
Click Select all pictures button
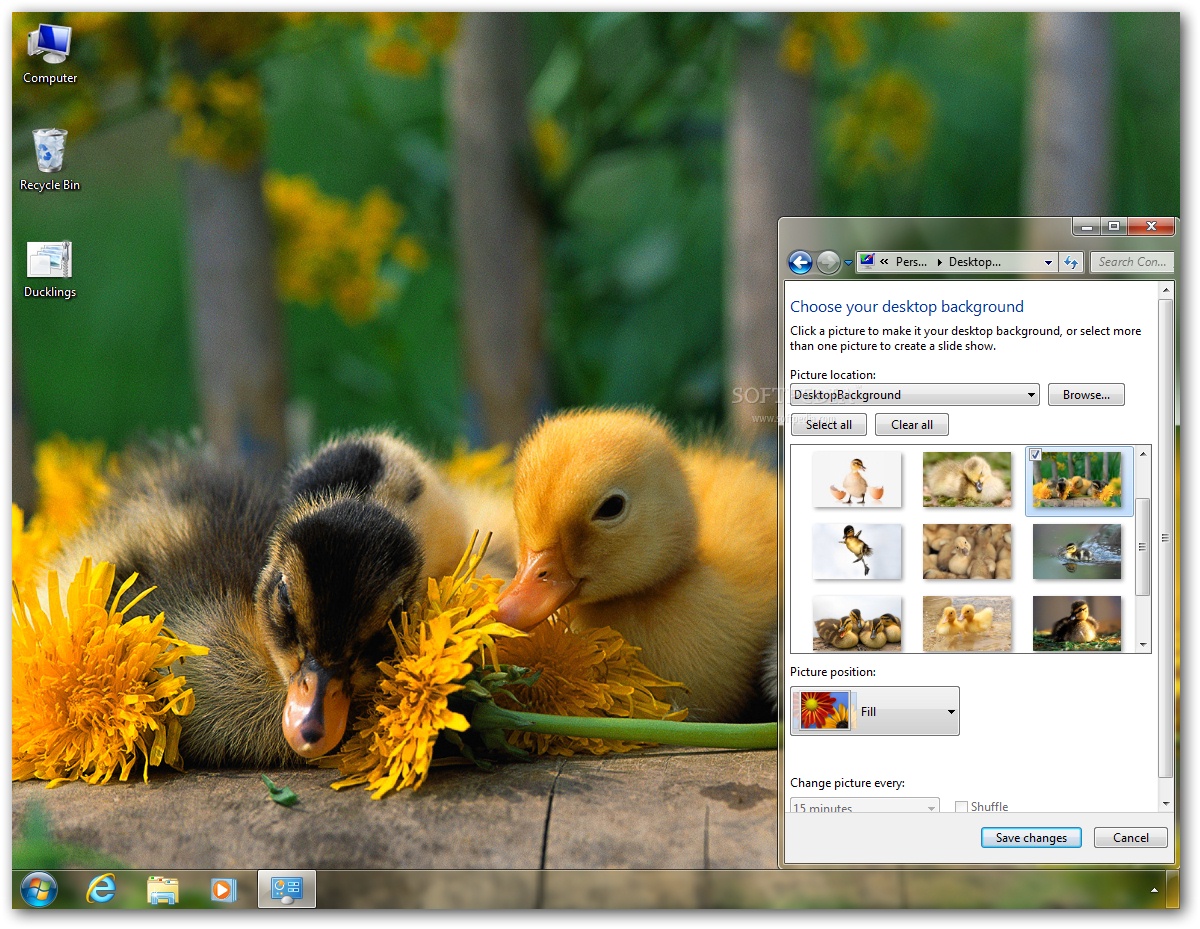click(829, 425)
